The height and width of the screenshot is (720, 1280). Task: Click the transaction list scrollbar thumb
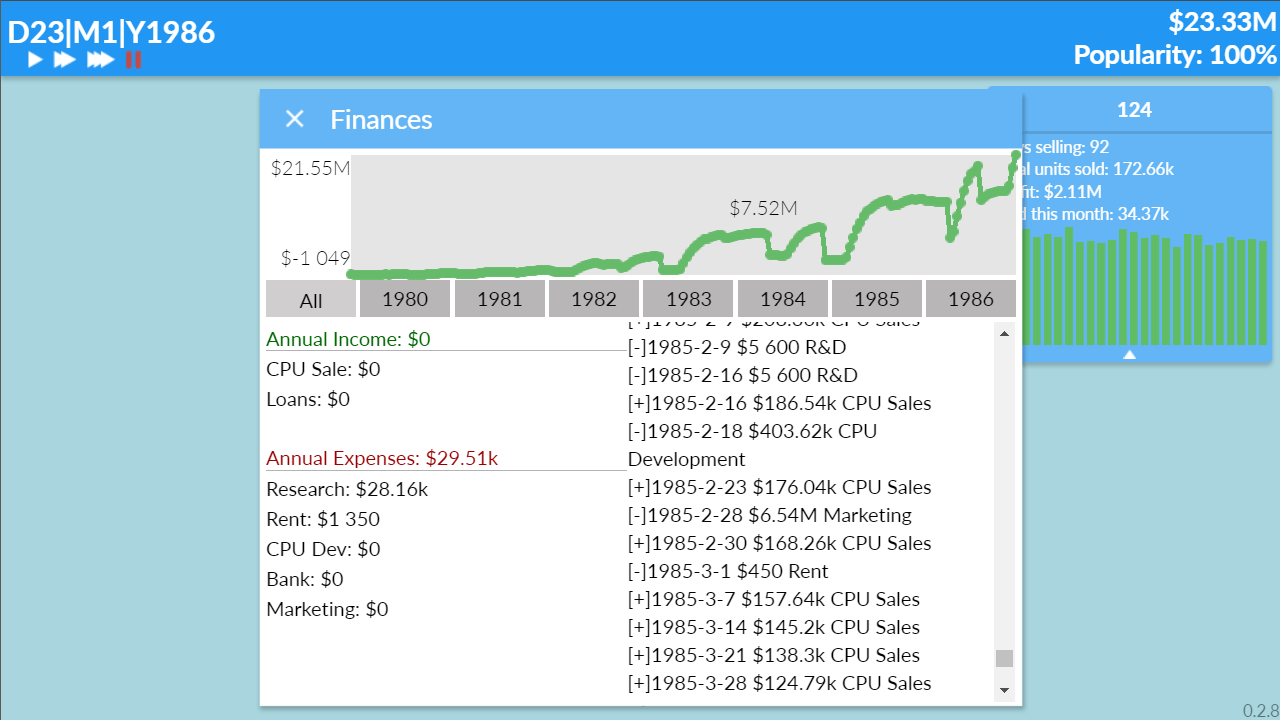pyautogui.click(x=1004, y=658)
